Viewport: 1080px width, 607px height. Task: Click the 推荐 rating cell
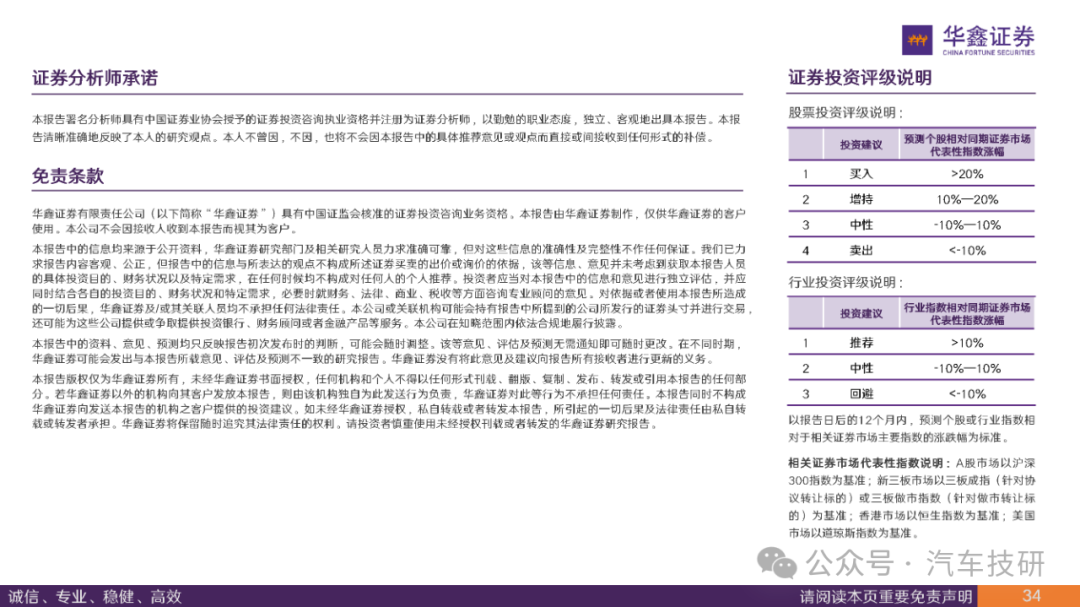pos(861,343)
